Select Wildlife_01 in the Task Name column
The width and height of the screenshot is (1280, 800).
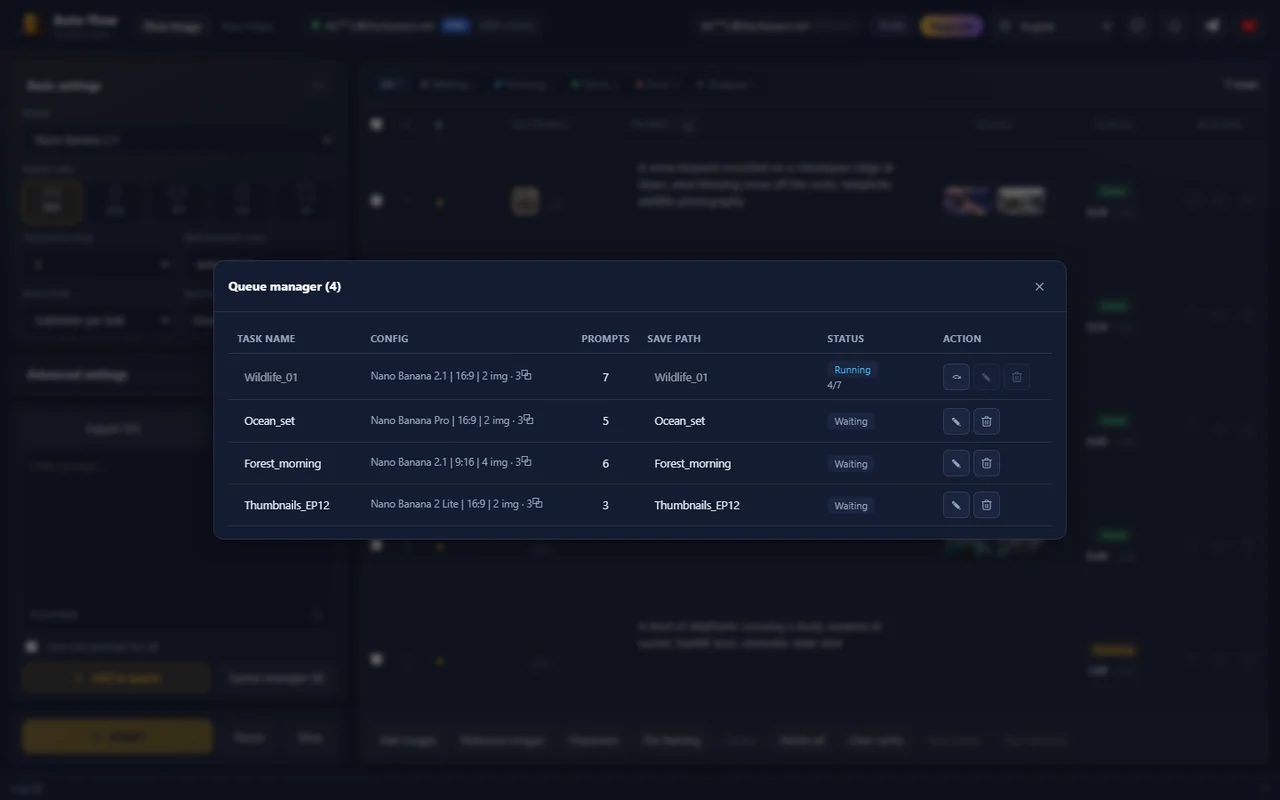(x=271, y=377)
